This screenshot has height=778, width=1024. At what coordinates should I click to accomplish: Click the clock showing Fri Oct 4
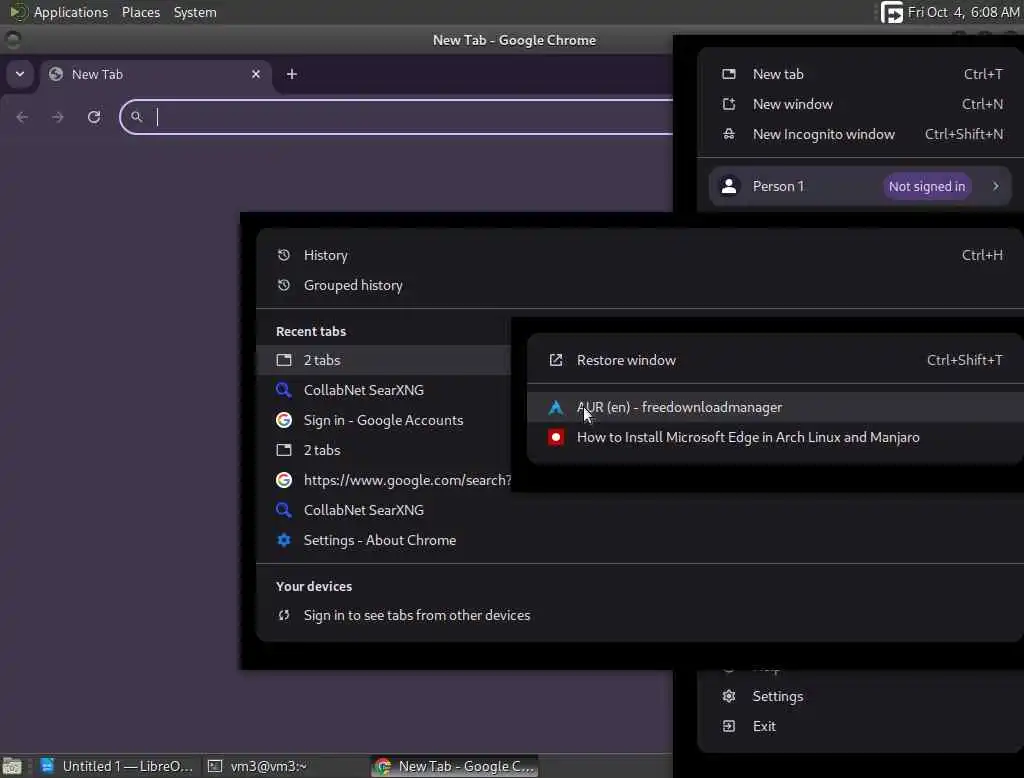point(963,12)
